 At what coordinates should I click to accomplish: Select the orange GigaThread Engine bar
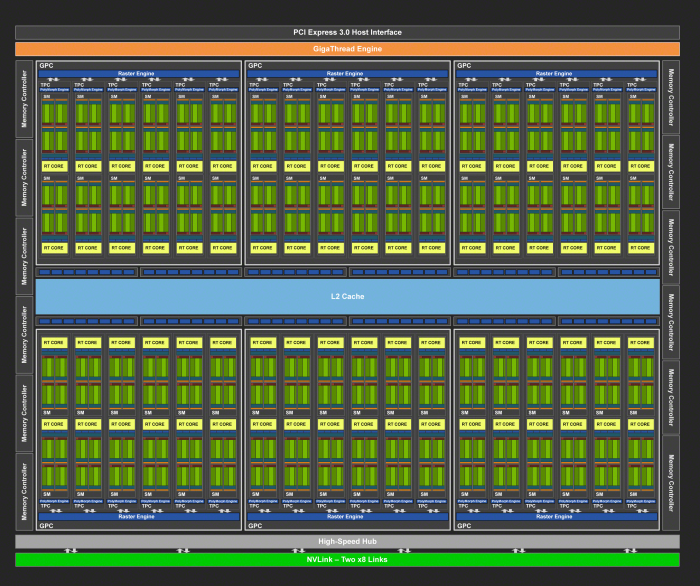point(347,49)
